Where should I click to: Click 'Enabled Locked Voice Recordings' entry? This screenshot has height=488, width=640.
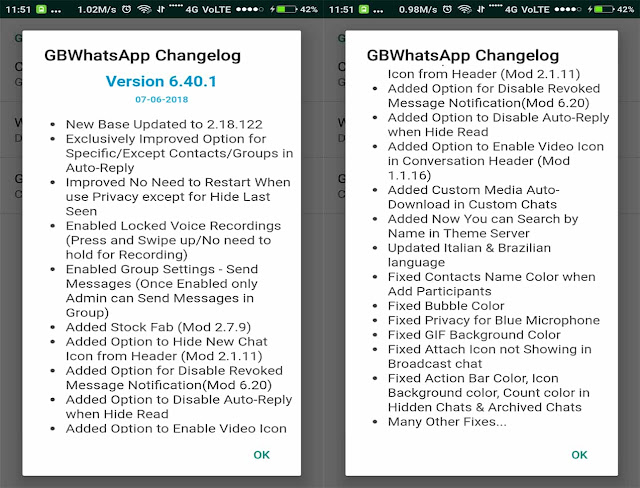[173, 226]
